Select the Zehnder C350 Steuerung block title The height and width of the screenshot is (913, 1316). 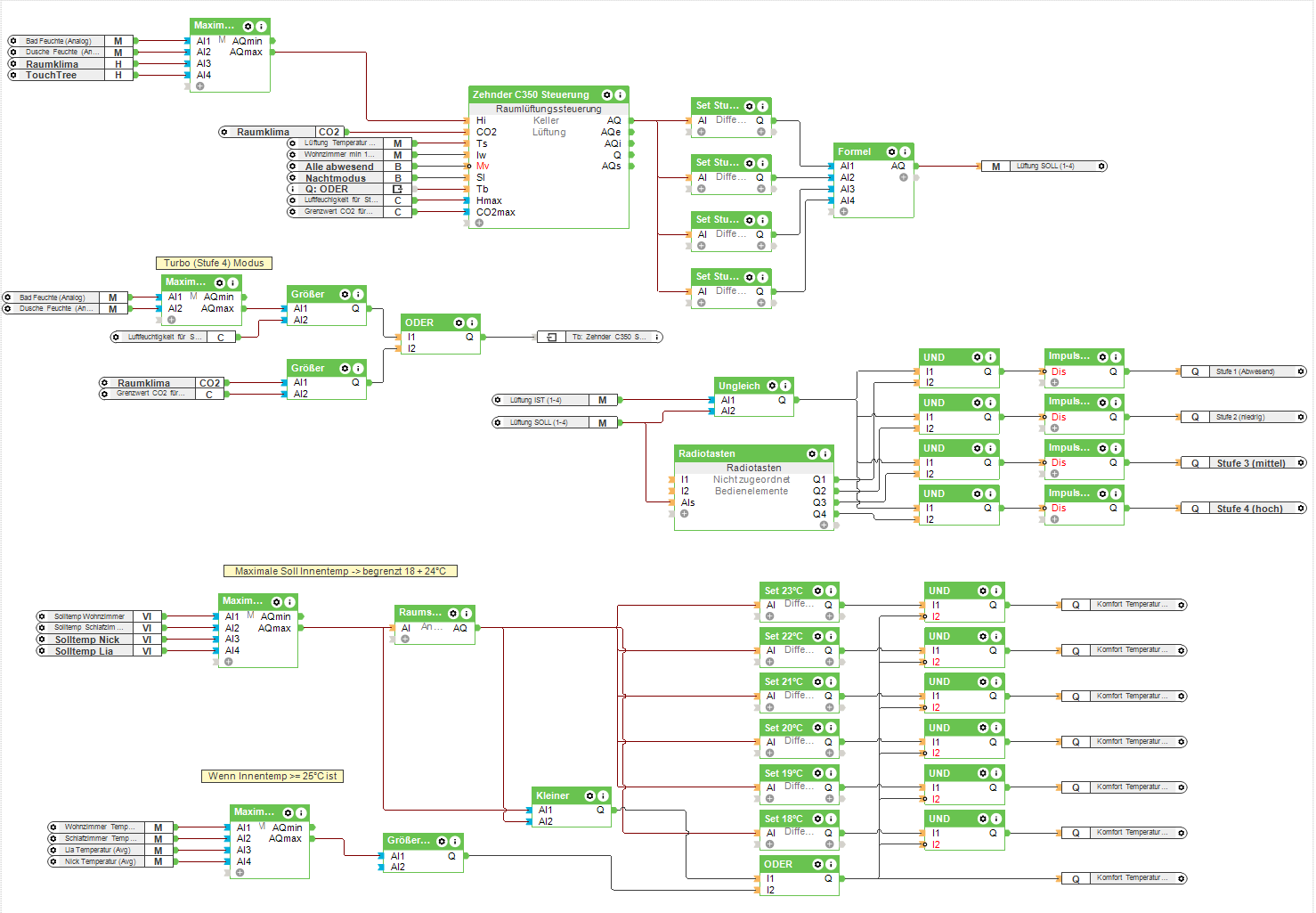(x=531, y=94)
